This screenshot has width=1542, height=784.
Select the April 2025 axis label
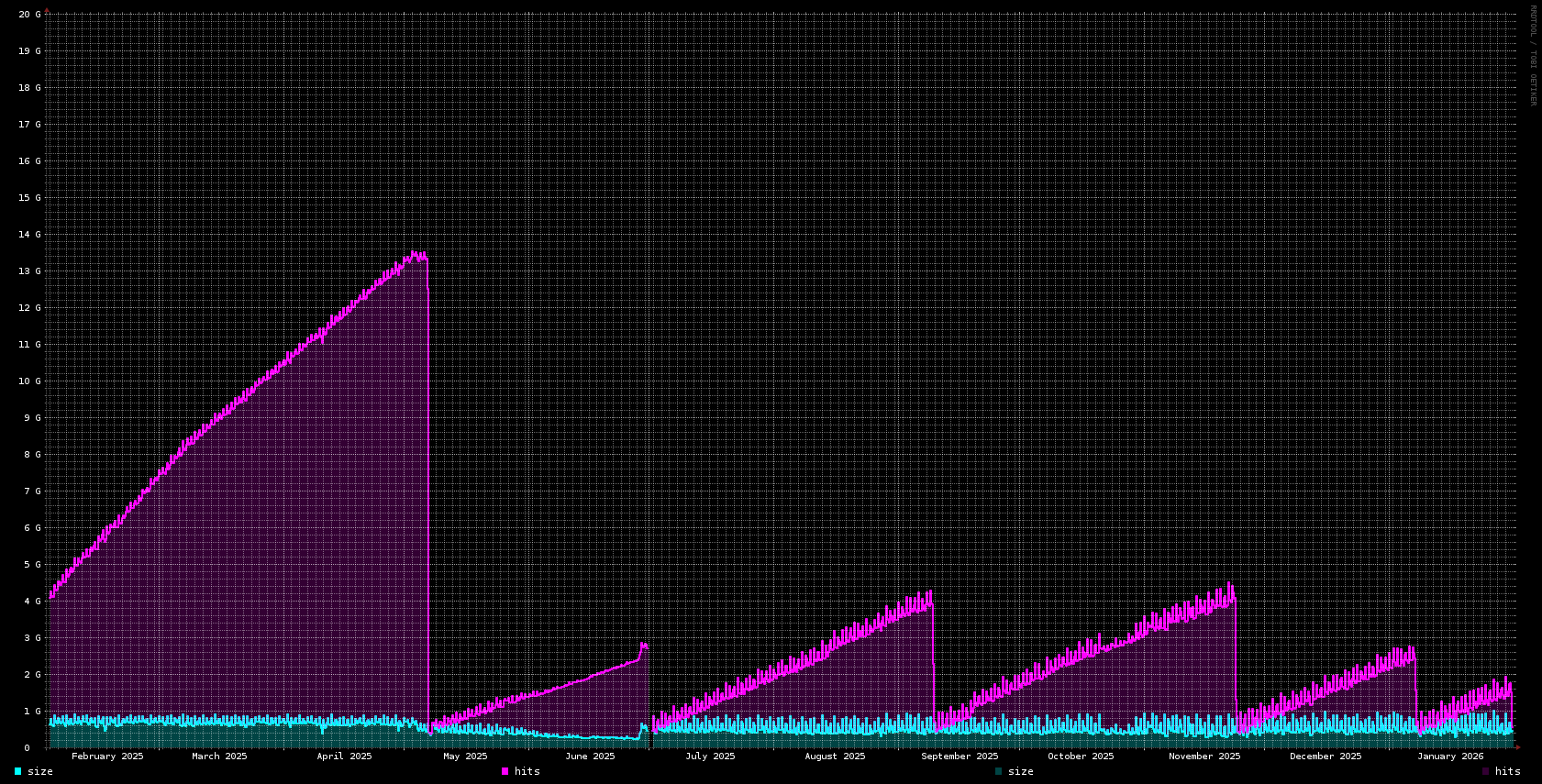pos(344,756)
